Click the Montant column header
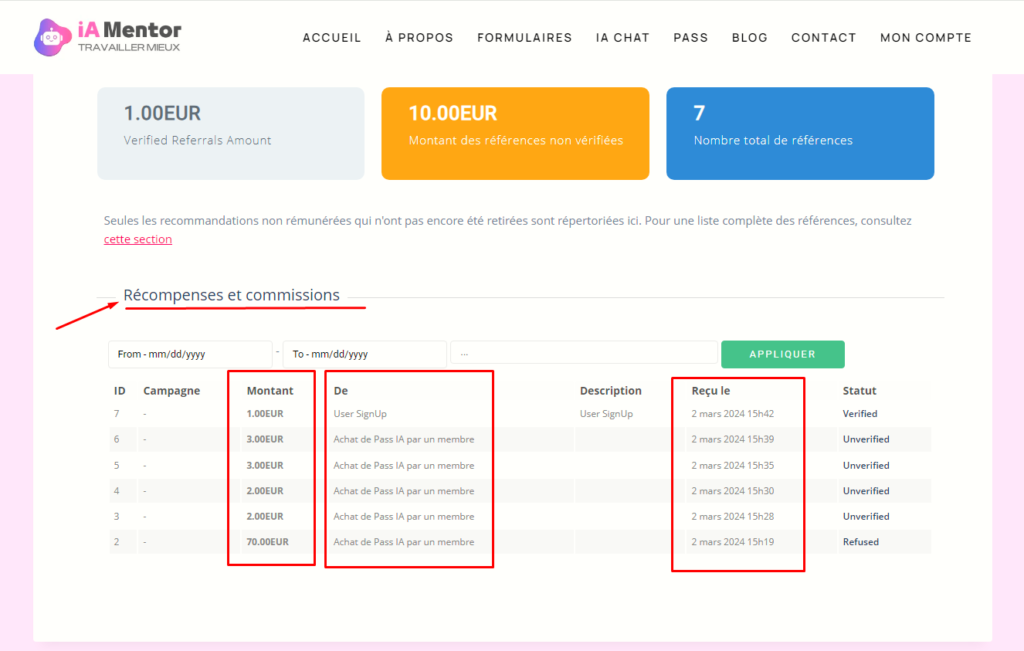1024x651 pixels. [270, 390]
